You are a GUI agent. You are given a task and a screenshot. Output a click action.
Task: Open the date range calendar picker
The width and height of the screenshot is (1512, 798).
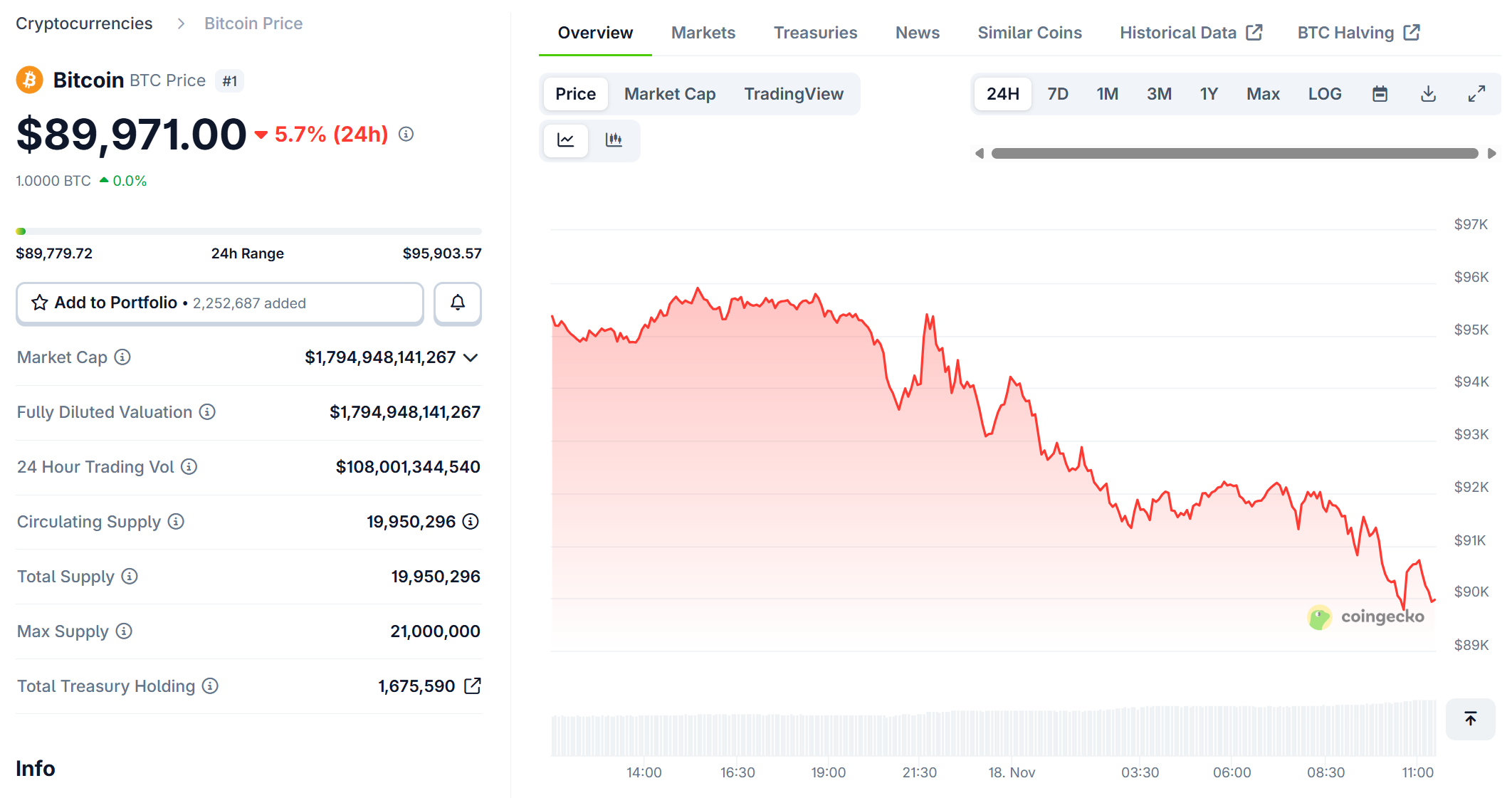point(1380,93)
